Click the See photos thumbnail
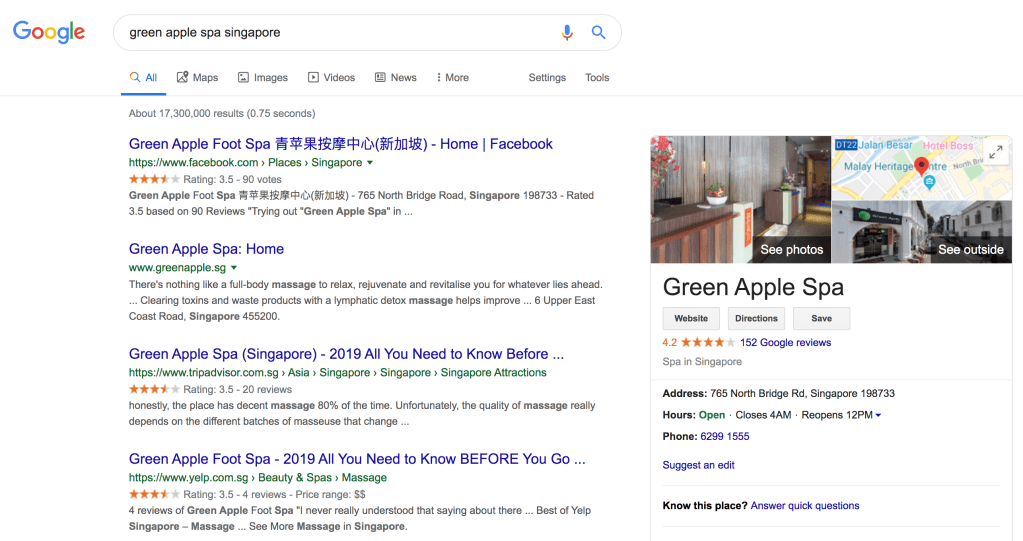The width and height of the screenshot is (1023, 541). click(x=740, y=200)
